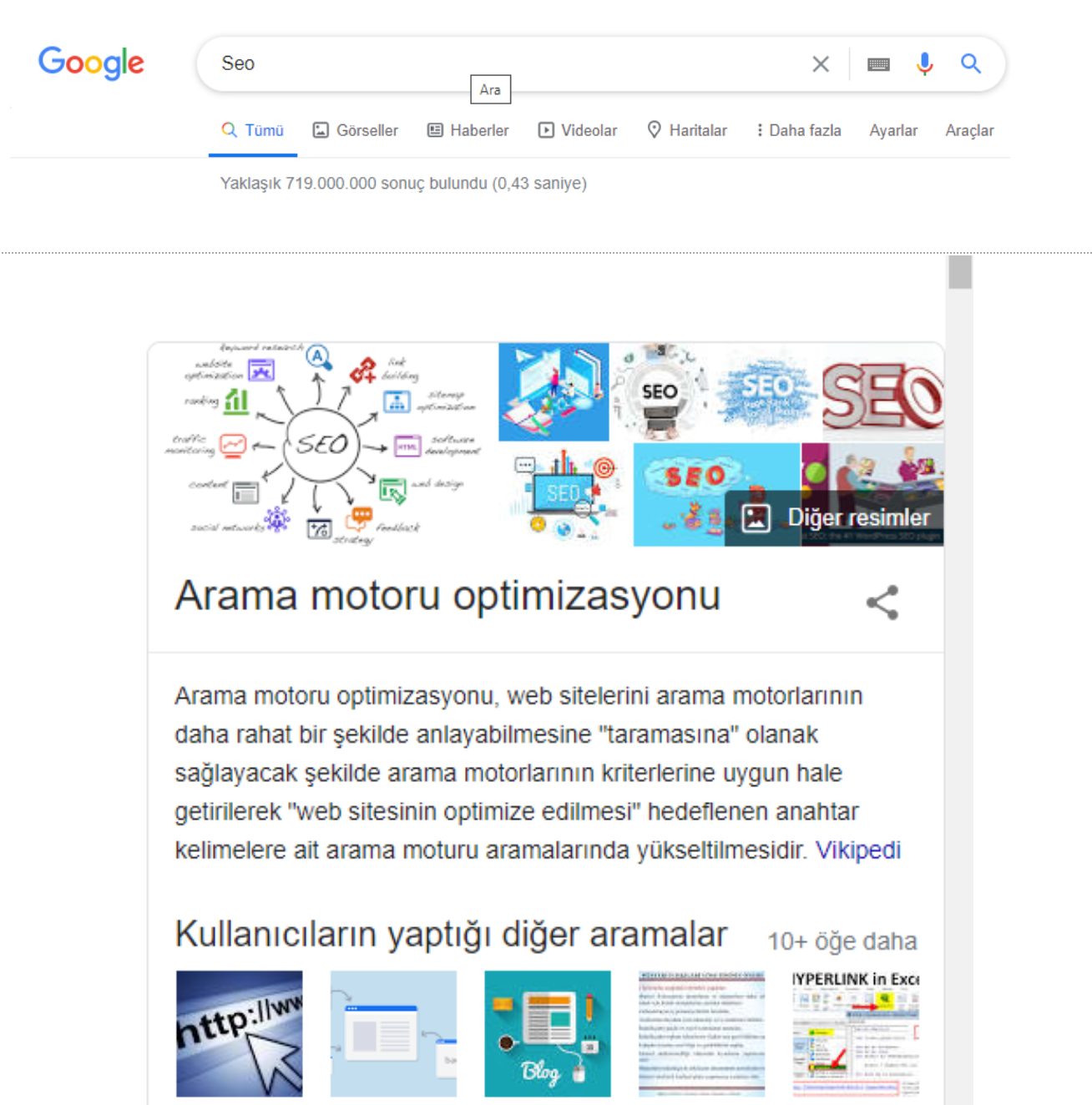The width and height of the screenshot is (1092, 1105).
Task: Open Diğer resimler image overlay
Action: point(834,517)
